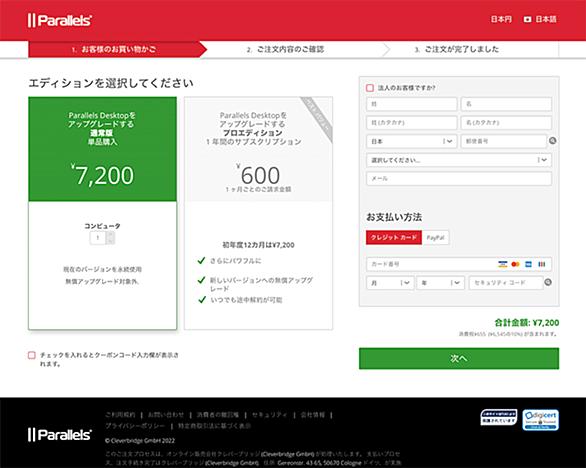Screen dimensions: 586x468
Task: Open the 年 expiry year dropdown
Action: pos(441,283)
